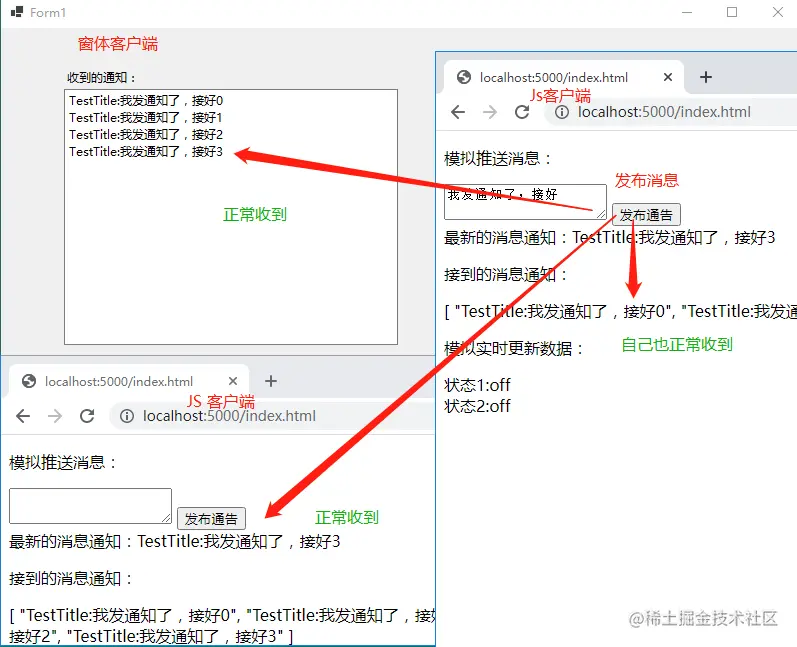Click the 模拟实时更新数据 heading in the right browser

coord(514,349)
